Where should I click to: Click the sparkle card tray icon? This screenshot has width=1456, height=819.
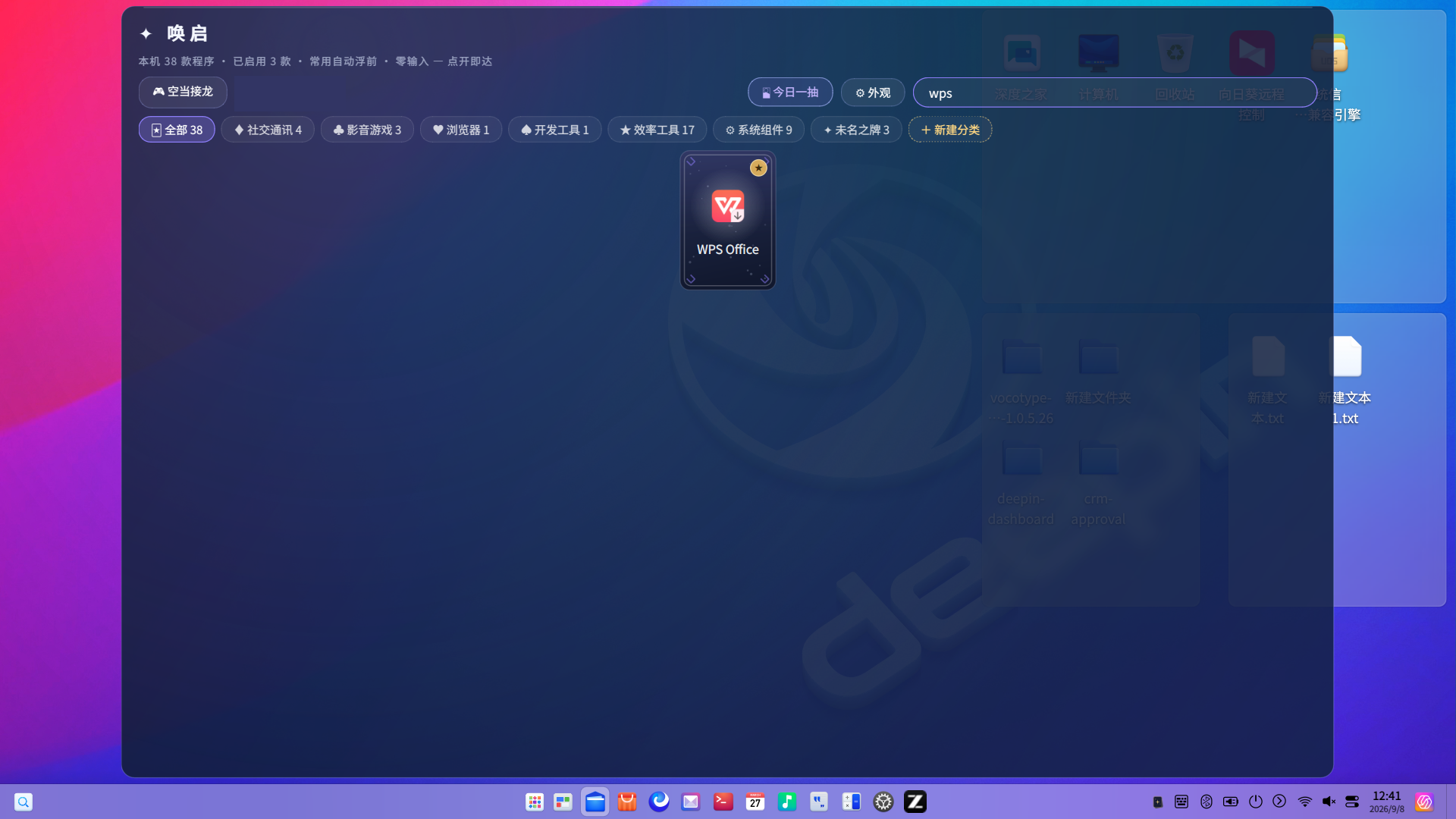click(x=1158, y=802)
